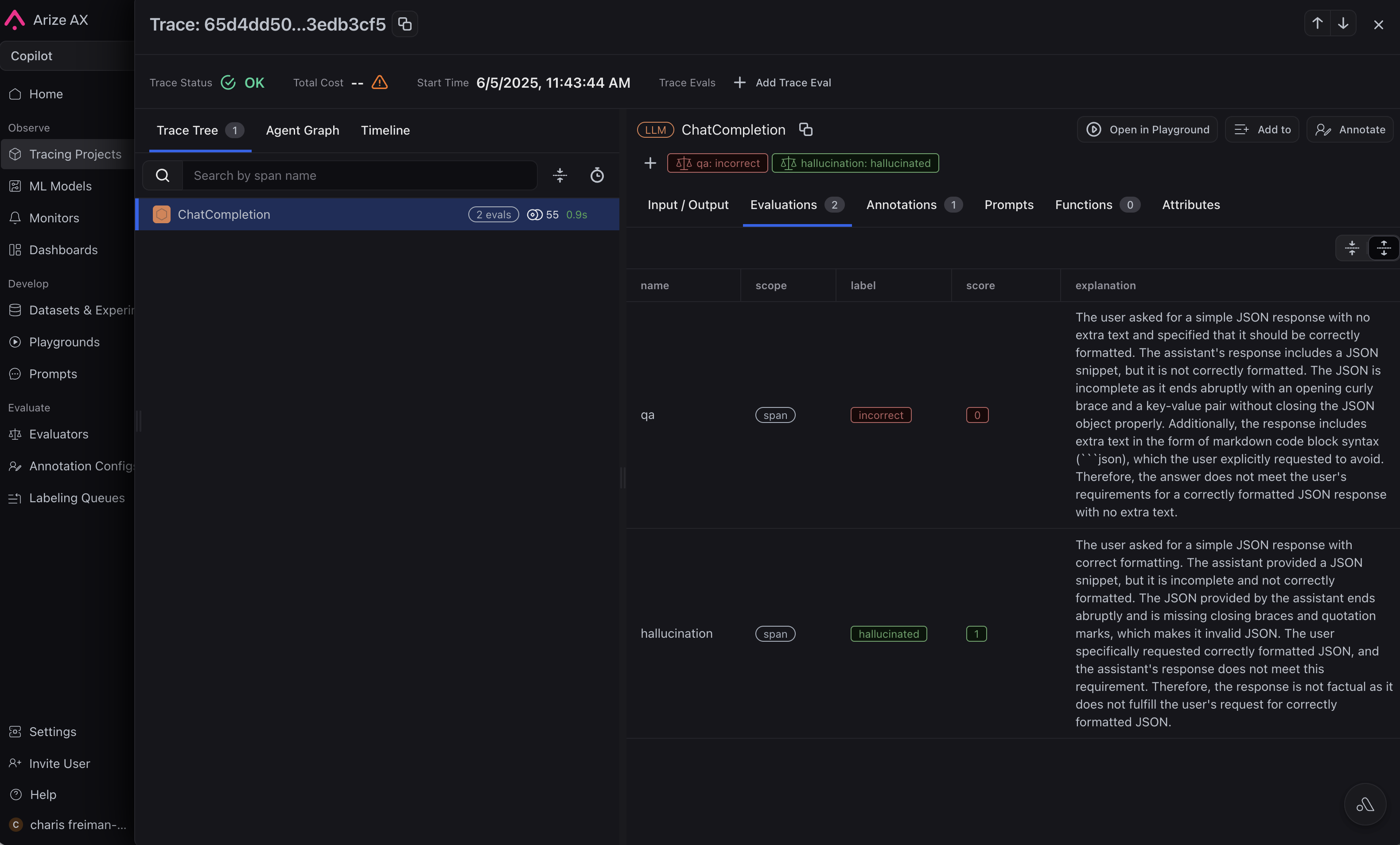1400x845 pixels.
Task: Select the Trace Tree tab
Action: [x=200, y=130]
